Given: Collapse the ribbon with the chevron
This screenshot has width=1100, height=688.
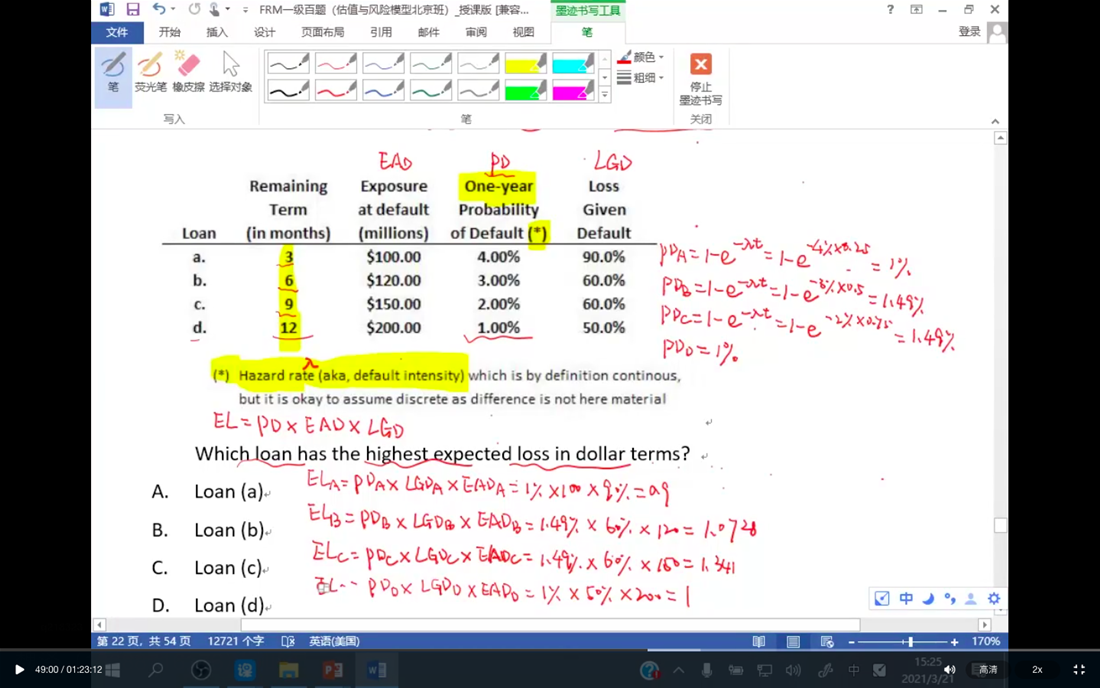Looking at the screenshot, I should (x=995, y=121).
